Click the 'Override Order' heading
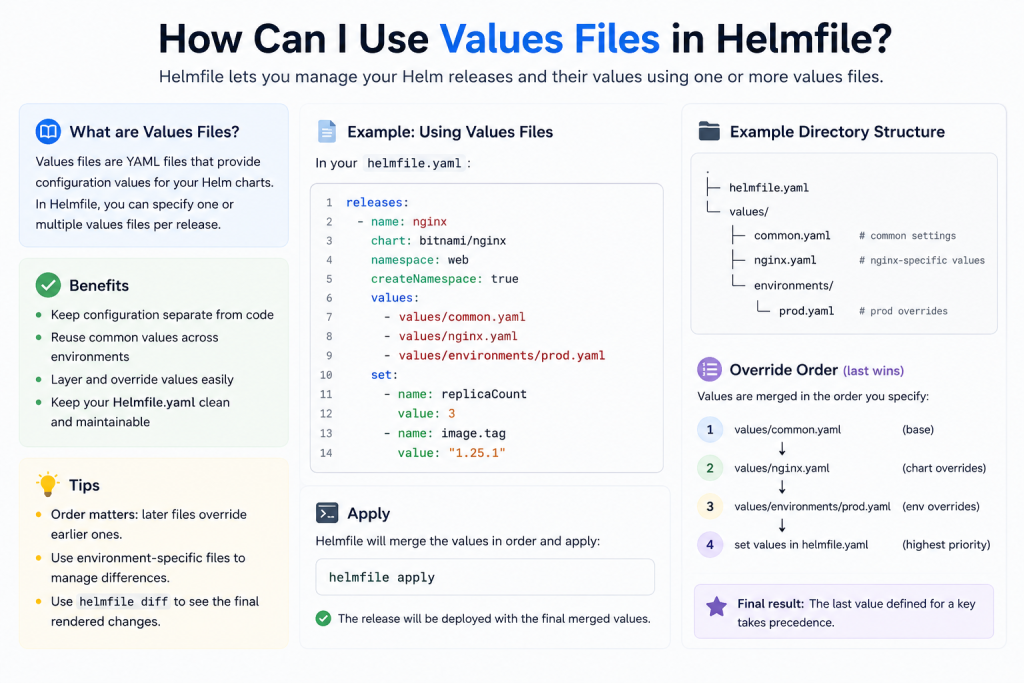 coord(783,370)
